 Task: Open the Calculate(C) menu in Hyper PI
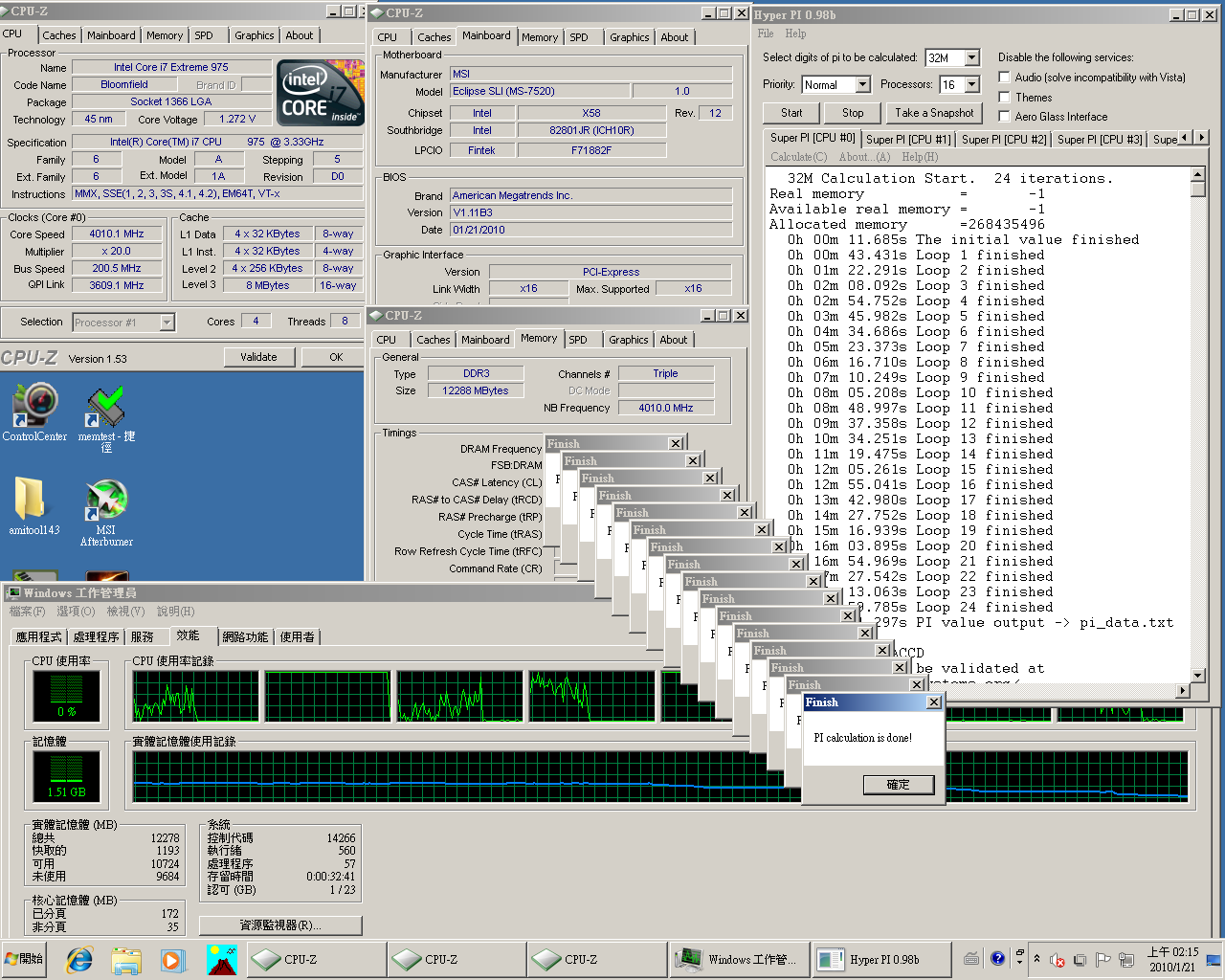tap(798, 157)
